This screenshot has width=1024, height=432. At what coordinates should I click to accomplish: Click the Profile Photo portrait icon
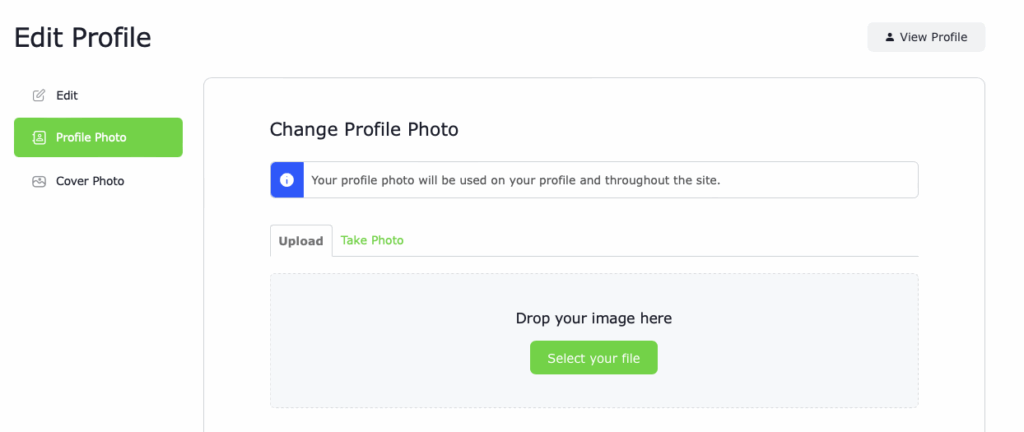point(39,138)
